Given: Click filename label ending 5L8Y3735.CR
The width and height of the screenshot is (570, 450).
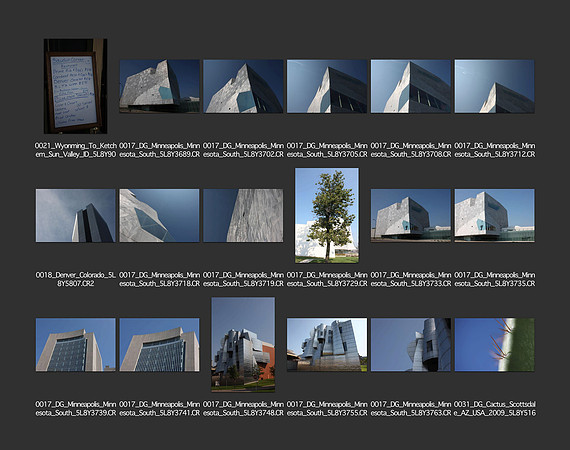Looking at the screenshot, I should (494, 279).
